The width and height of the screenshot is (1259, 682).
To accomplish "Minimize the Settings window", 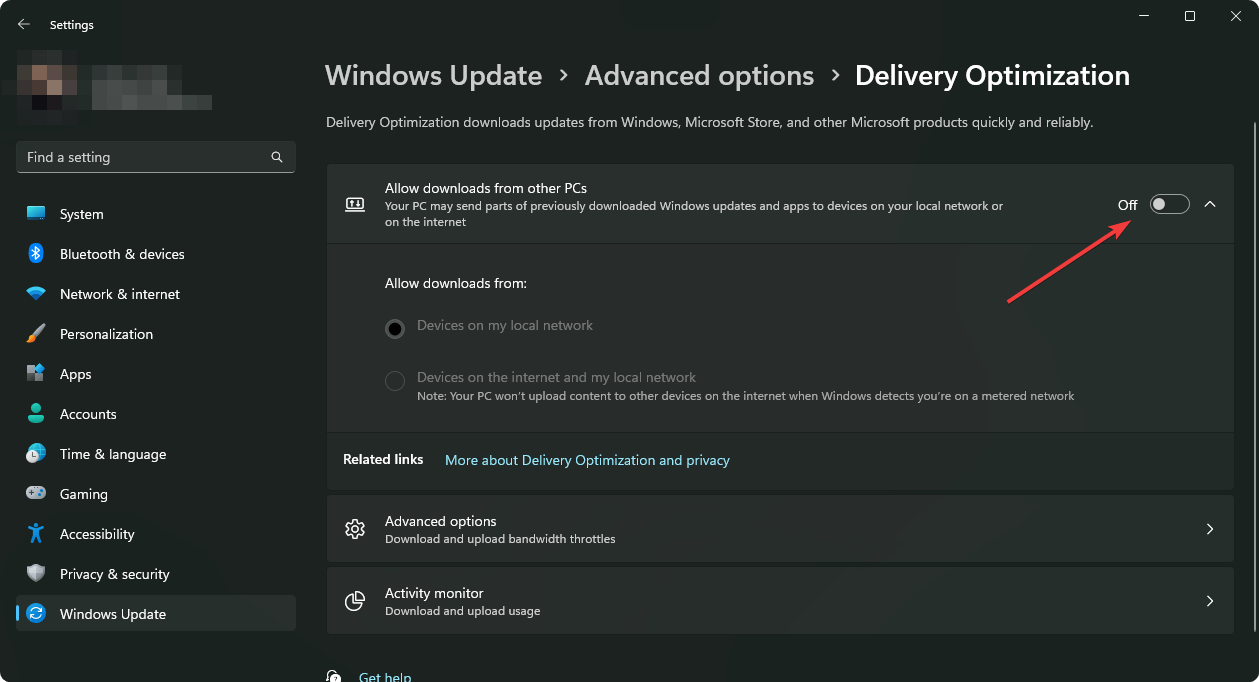I will click(x=1143, y=16).
